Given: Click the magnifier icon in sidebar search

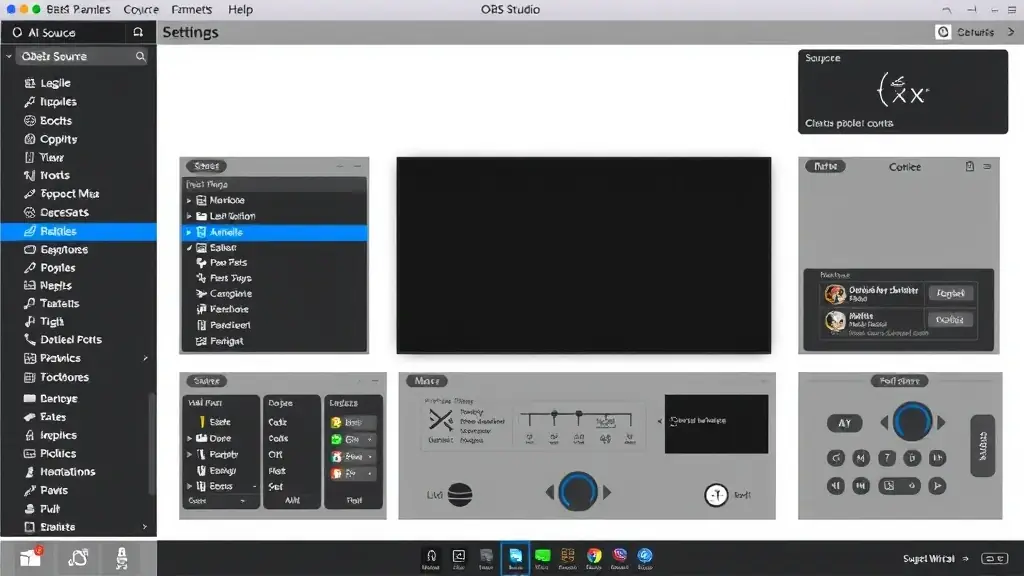Looking at the screenshot, I should (140, 57).
